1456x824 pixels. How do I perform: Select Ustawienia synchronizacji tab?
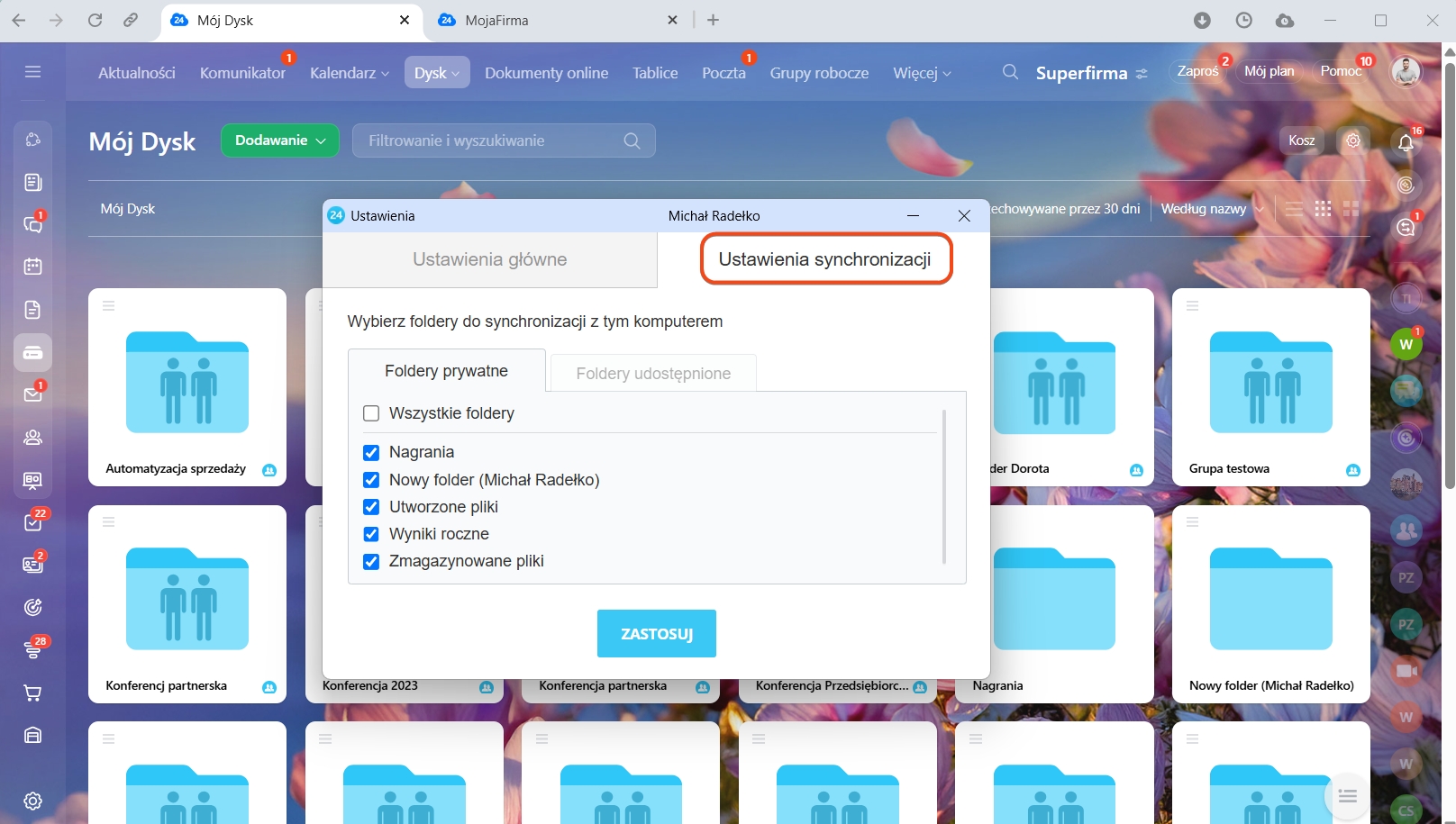[x=825, y=259]
